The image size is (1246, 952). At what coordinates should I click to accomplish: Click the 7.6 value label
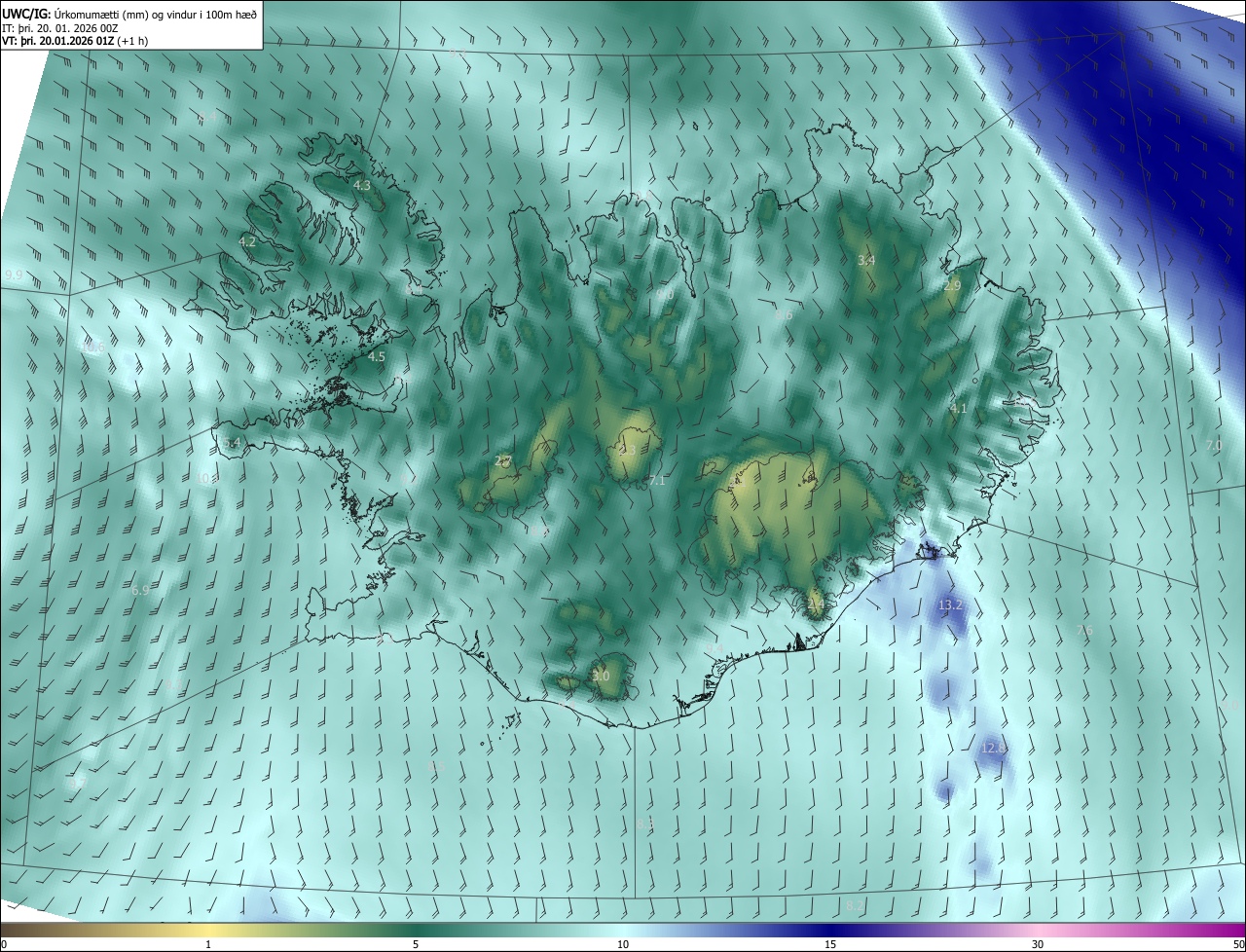point(1084,631)
